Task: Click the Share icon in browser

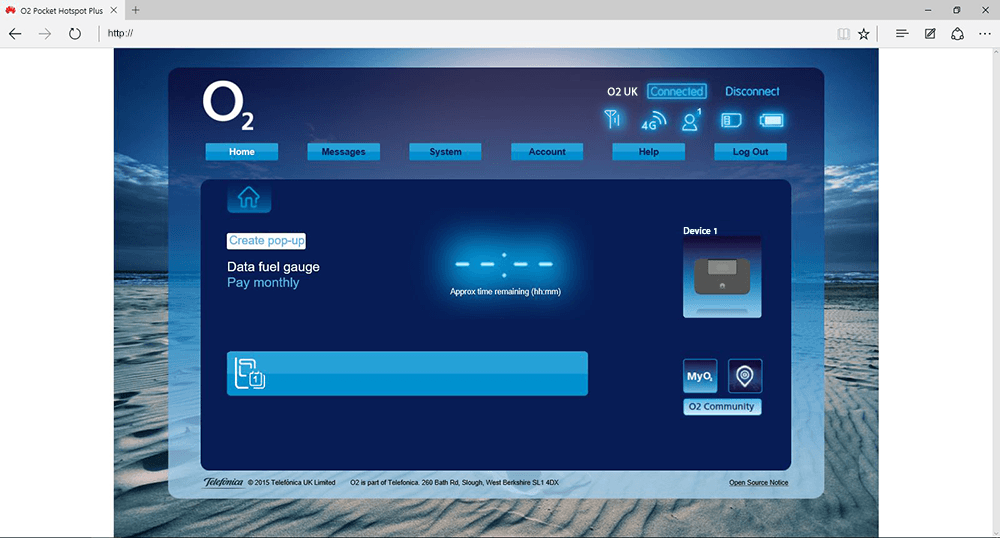Action: 957,34
